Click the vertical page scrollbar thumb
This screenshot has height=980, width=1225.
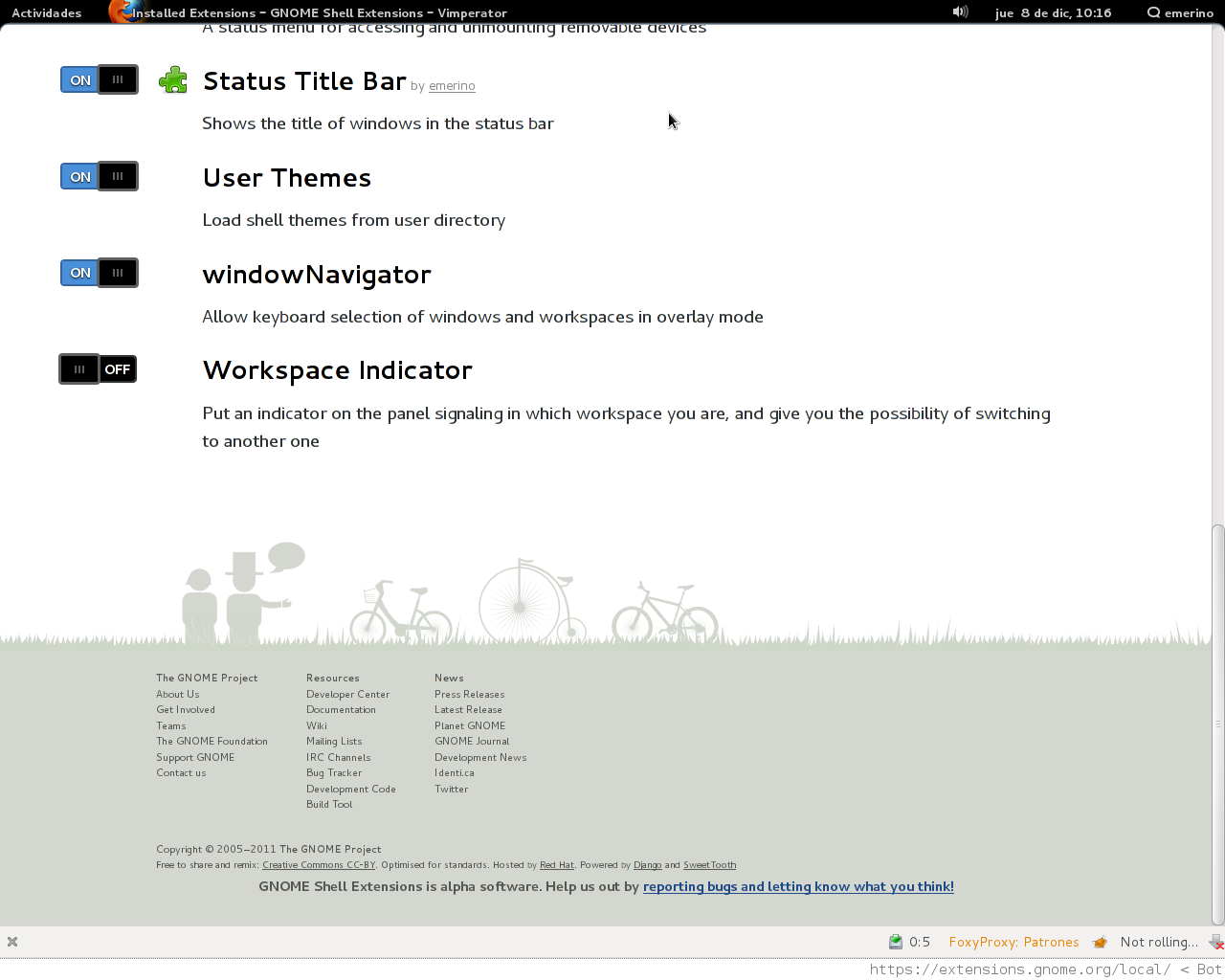[1217, 724]
